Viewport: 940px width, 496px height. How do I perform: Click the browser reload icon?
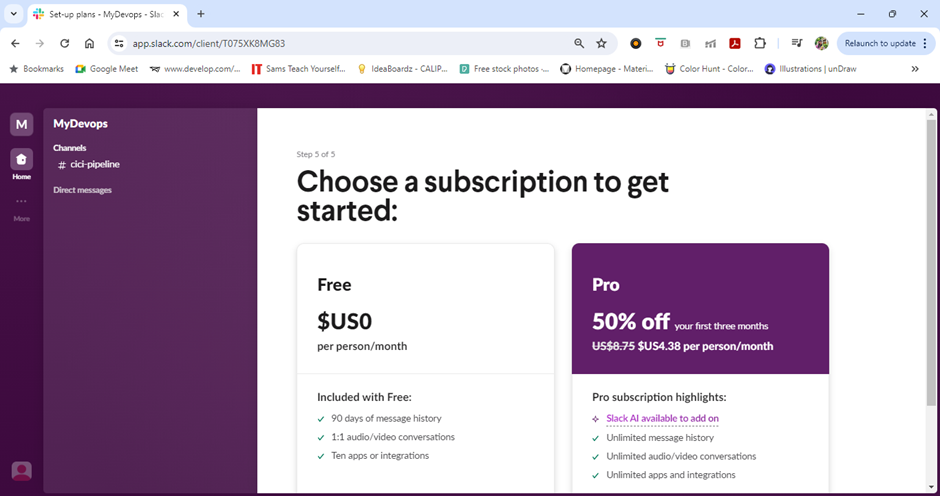click(x=65, y=44)
